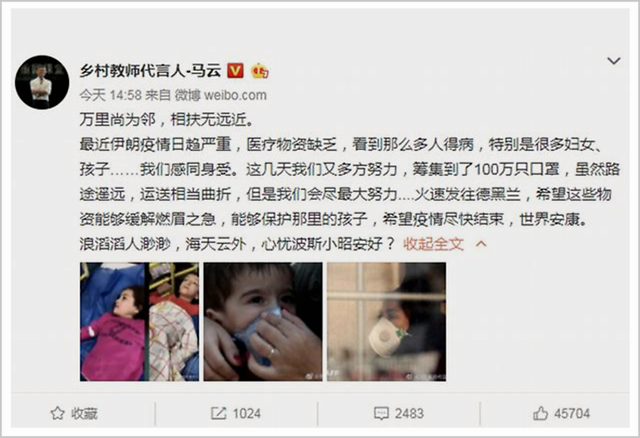
Task: Click the 收藏 label
Action: point(84,414)
